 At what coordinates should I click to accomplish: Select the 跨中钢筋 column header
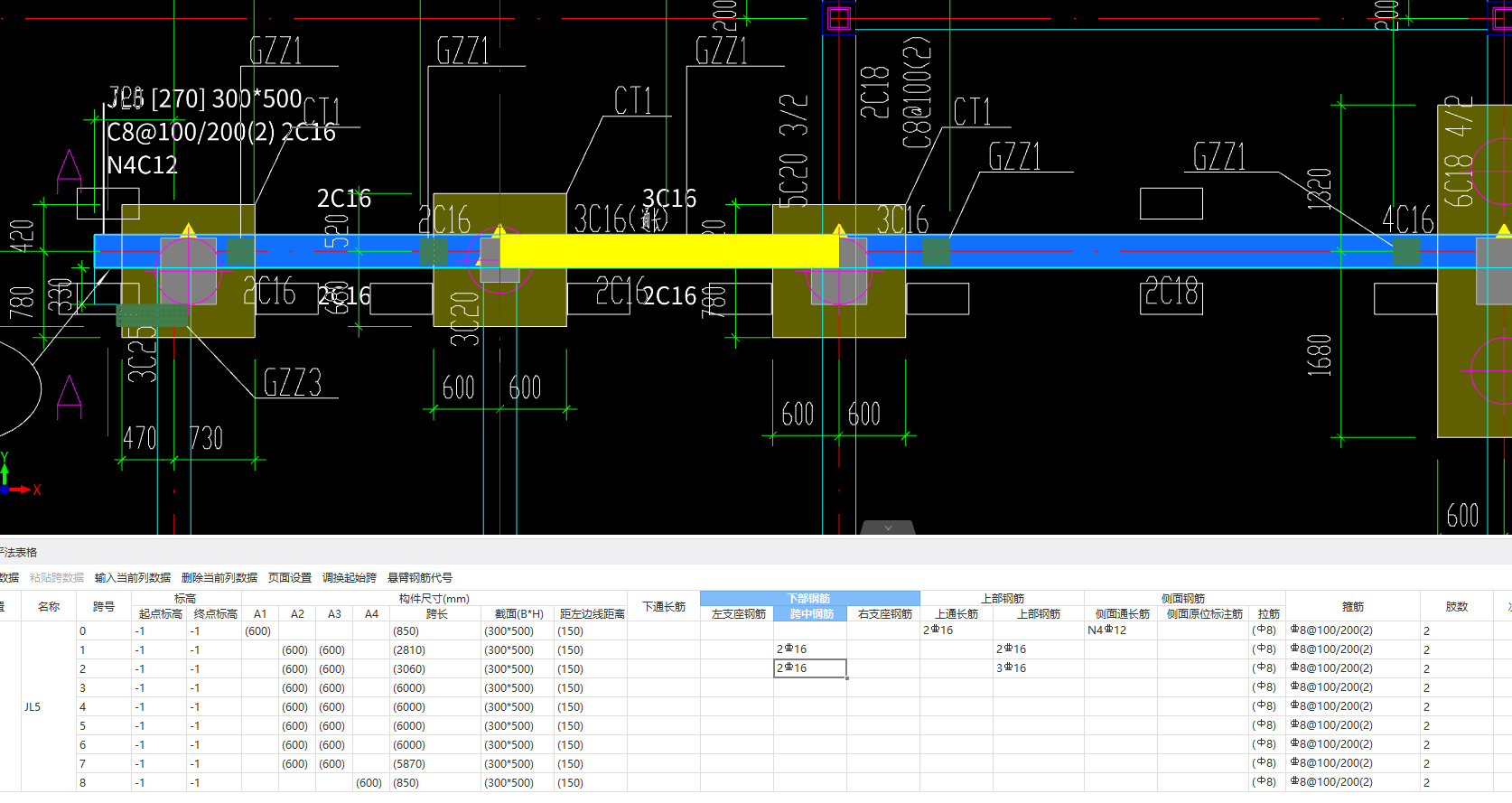pyautogui.click(x=810, y=614)
